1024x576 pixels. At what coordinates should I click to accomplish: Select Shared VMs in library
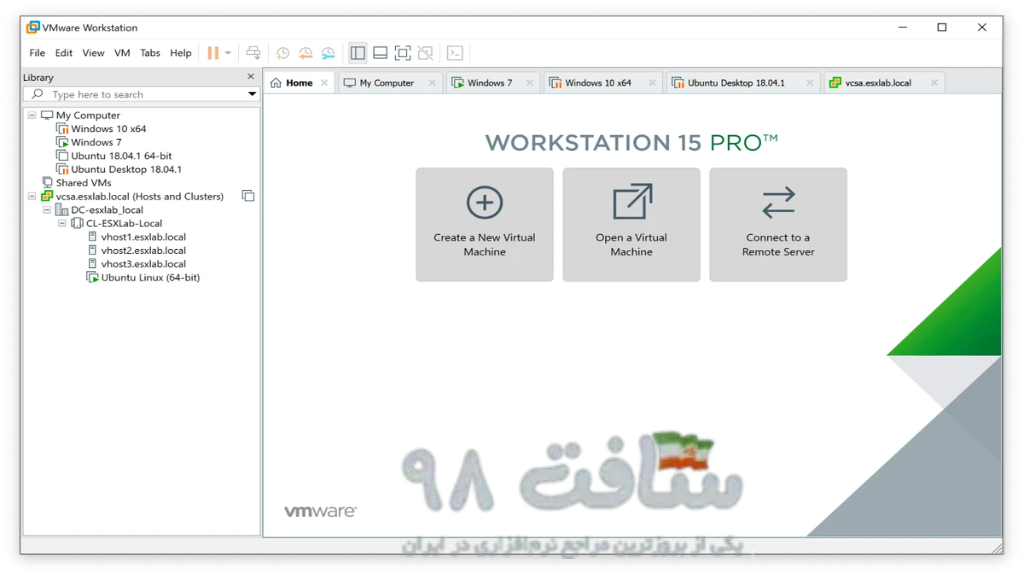coord(83,183)
